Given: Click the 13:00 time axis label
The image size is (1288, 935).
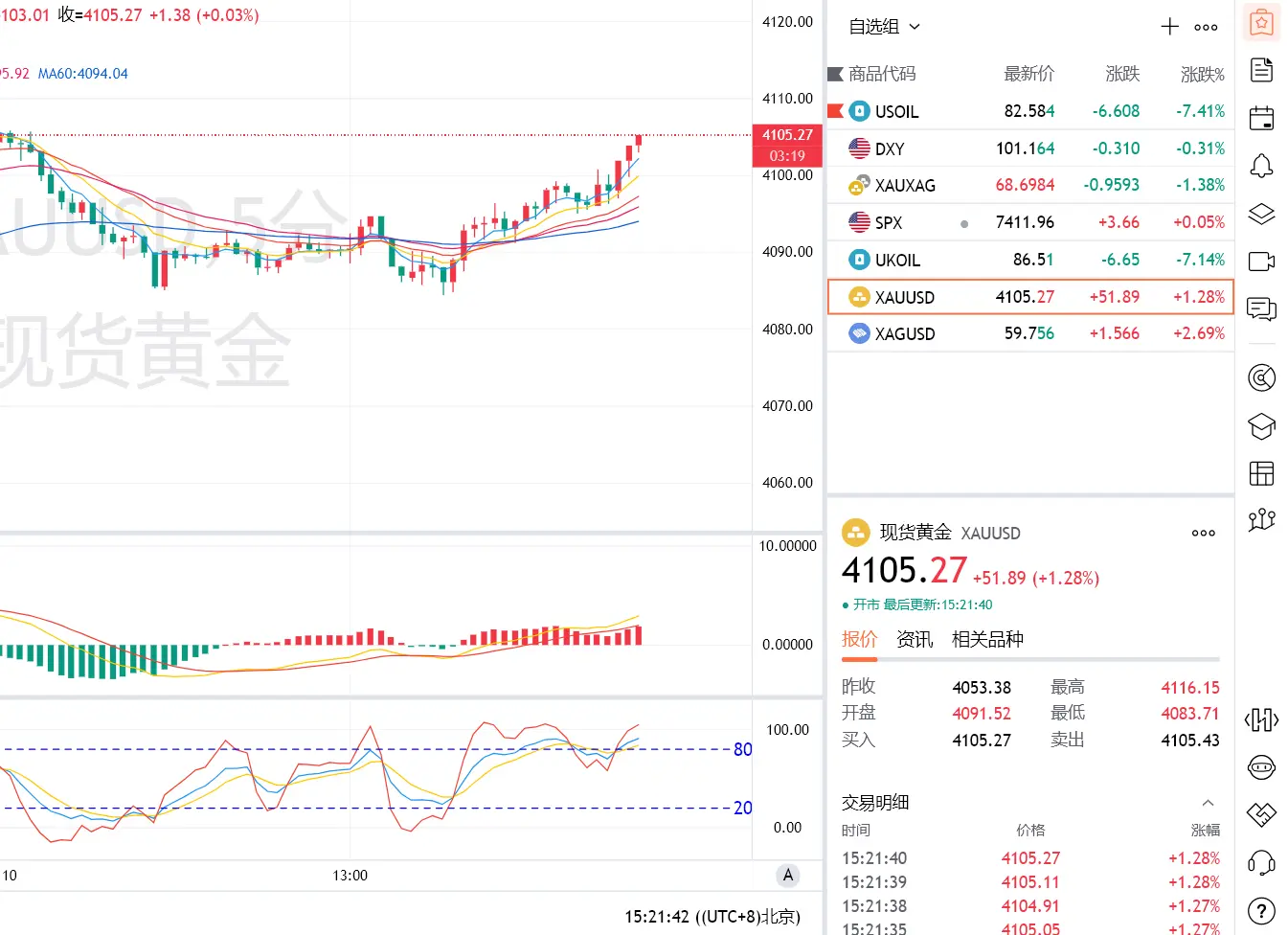Looking at the screenshot, I should [x=350, y=876].
